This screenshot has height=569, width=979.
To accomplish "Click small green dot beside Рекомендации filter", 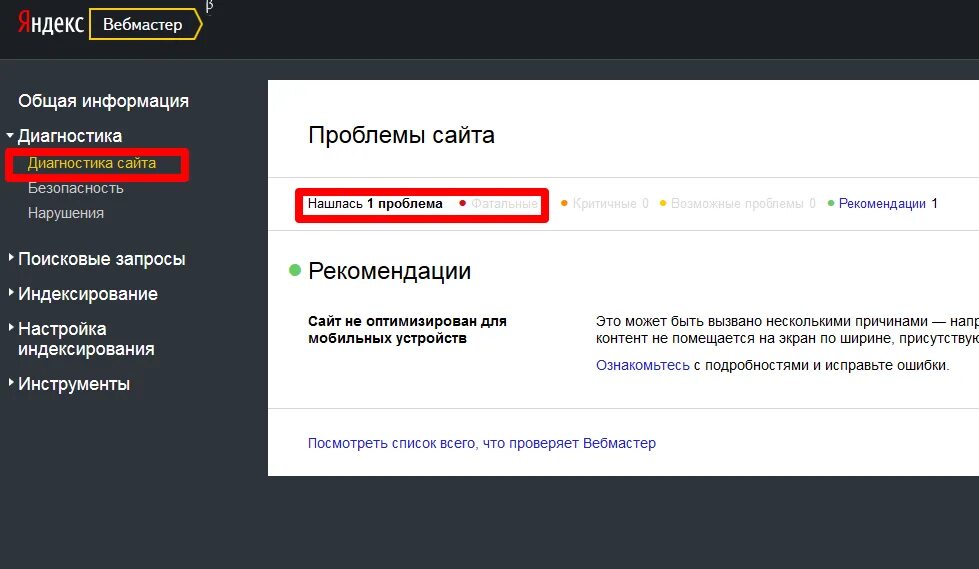I will (831, 203).
